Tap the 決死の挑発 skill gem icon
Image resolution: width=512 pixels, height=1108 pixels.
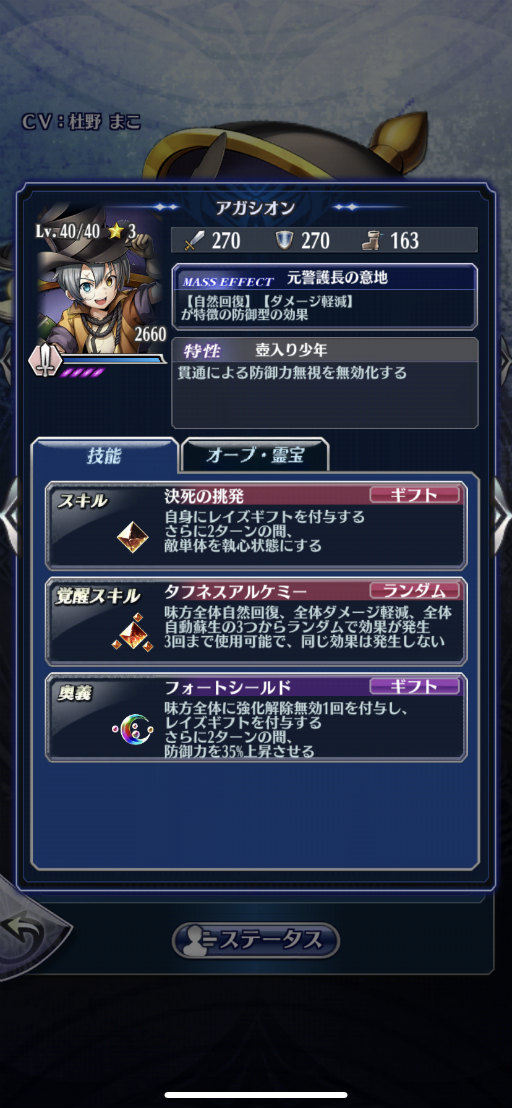click(x=133, y=537)
